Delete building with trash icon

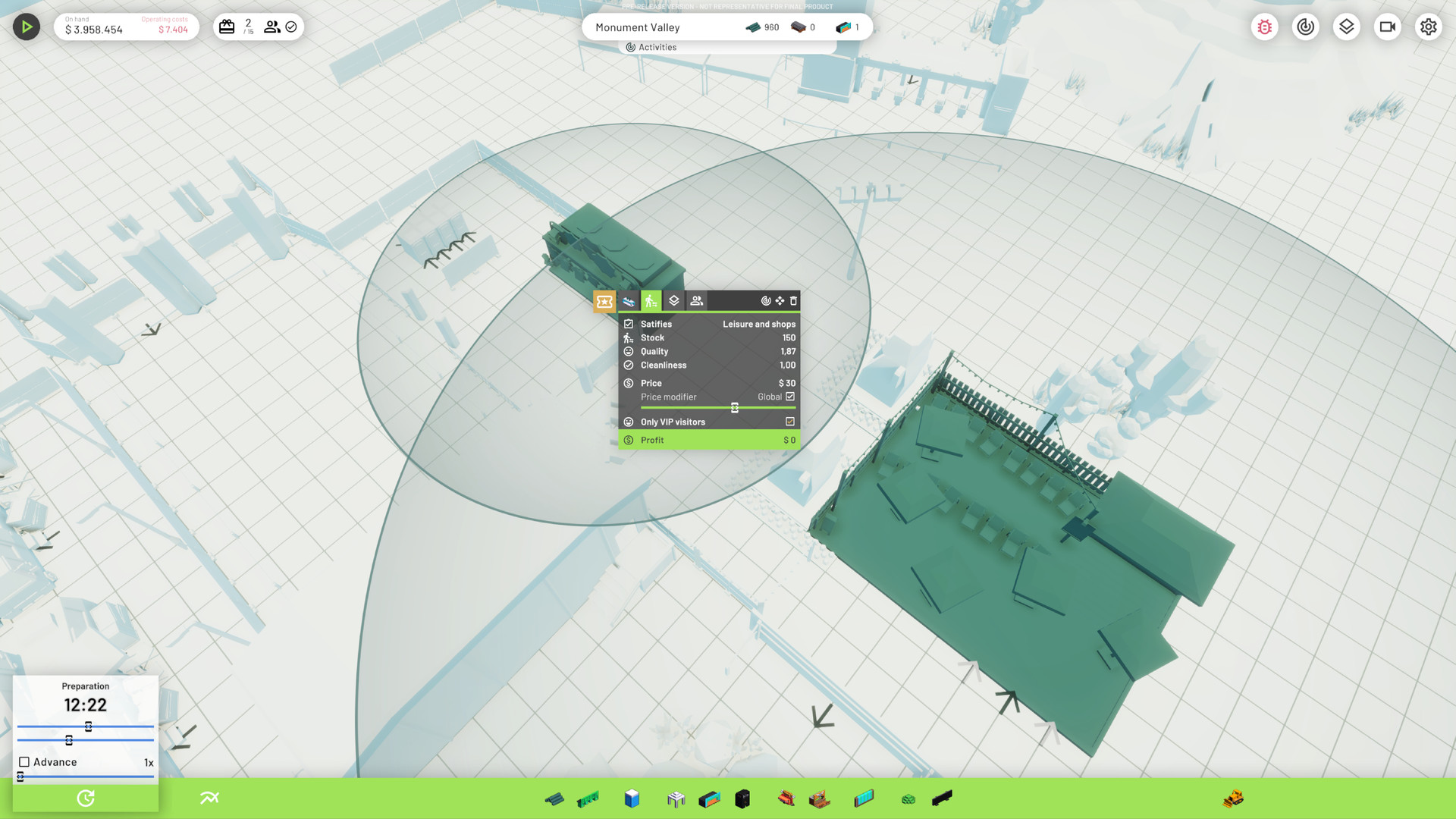793,301
